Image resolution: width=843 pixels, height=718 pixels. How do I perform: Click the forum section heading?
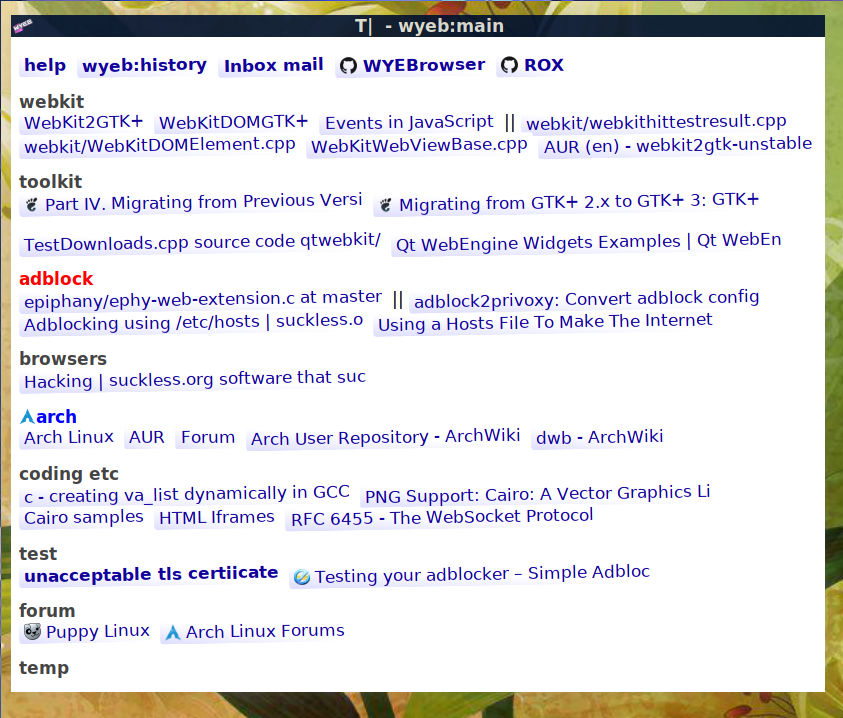(47, 610)
